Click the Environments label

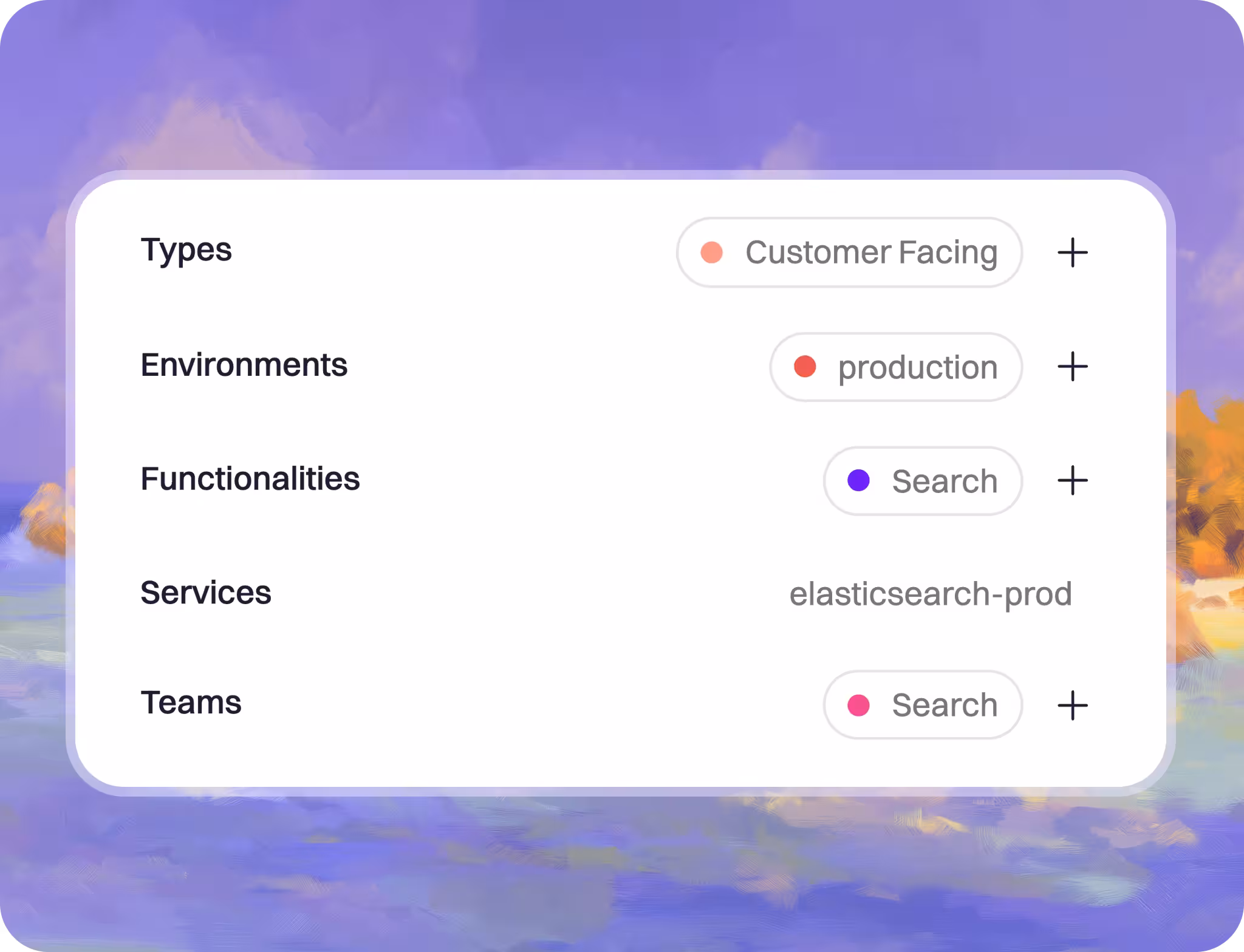[x=244, y=365]
